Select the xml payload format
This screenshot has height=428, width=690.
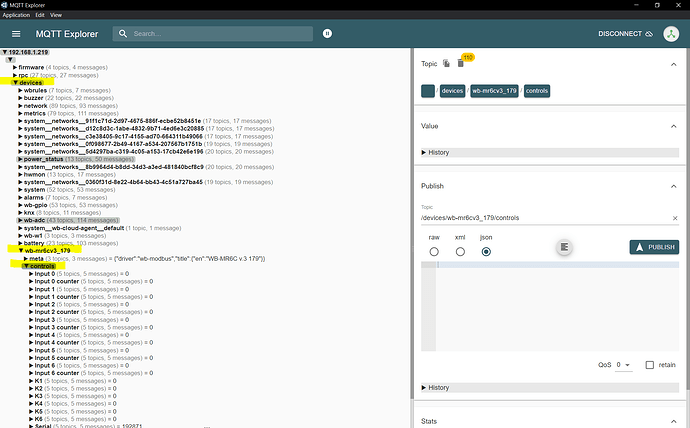pos(460,252)
